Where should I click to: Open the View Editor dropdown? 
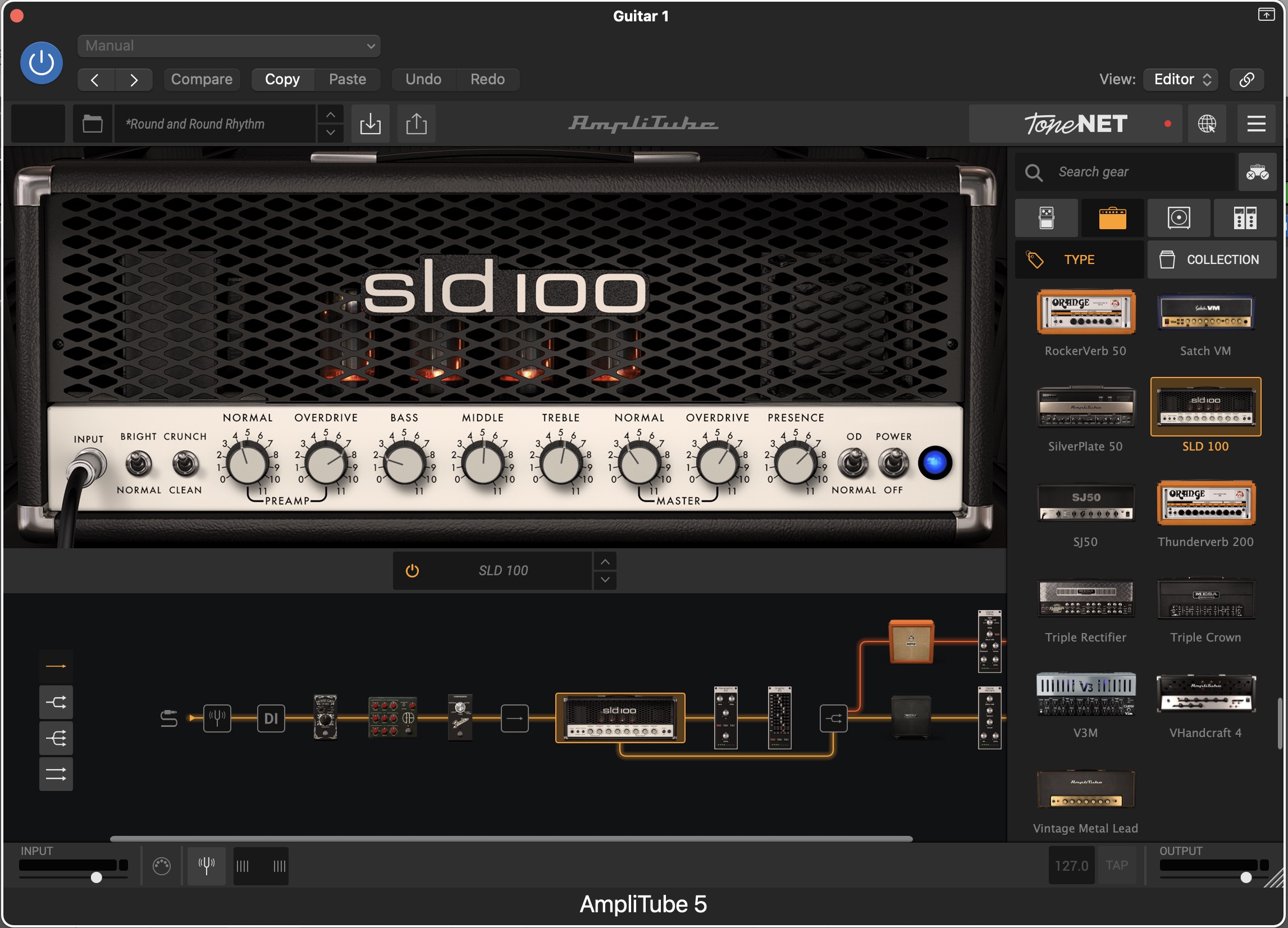[1182, 80]
